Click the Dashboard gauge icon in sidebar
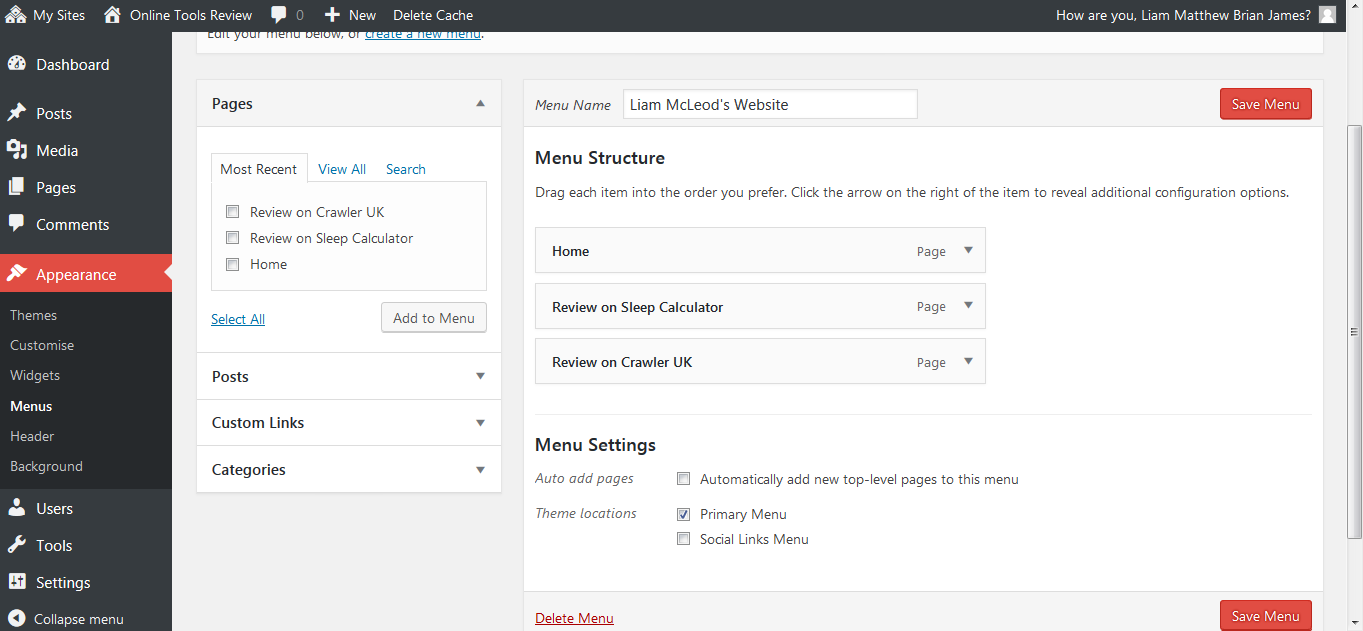The height and width of the screenshot is (631, 1363). pyautogui.click(x=17, y=64)
